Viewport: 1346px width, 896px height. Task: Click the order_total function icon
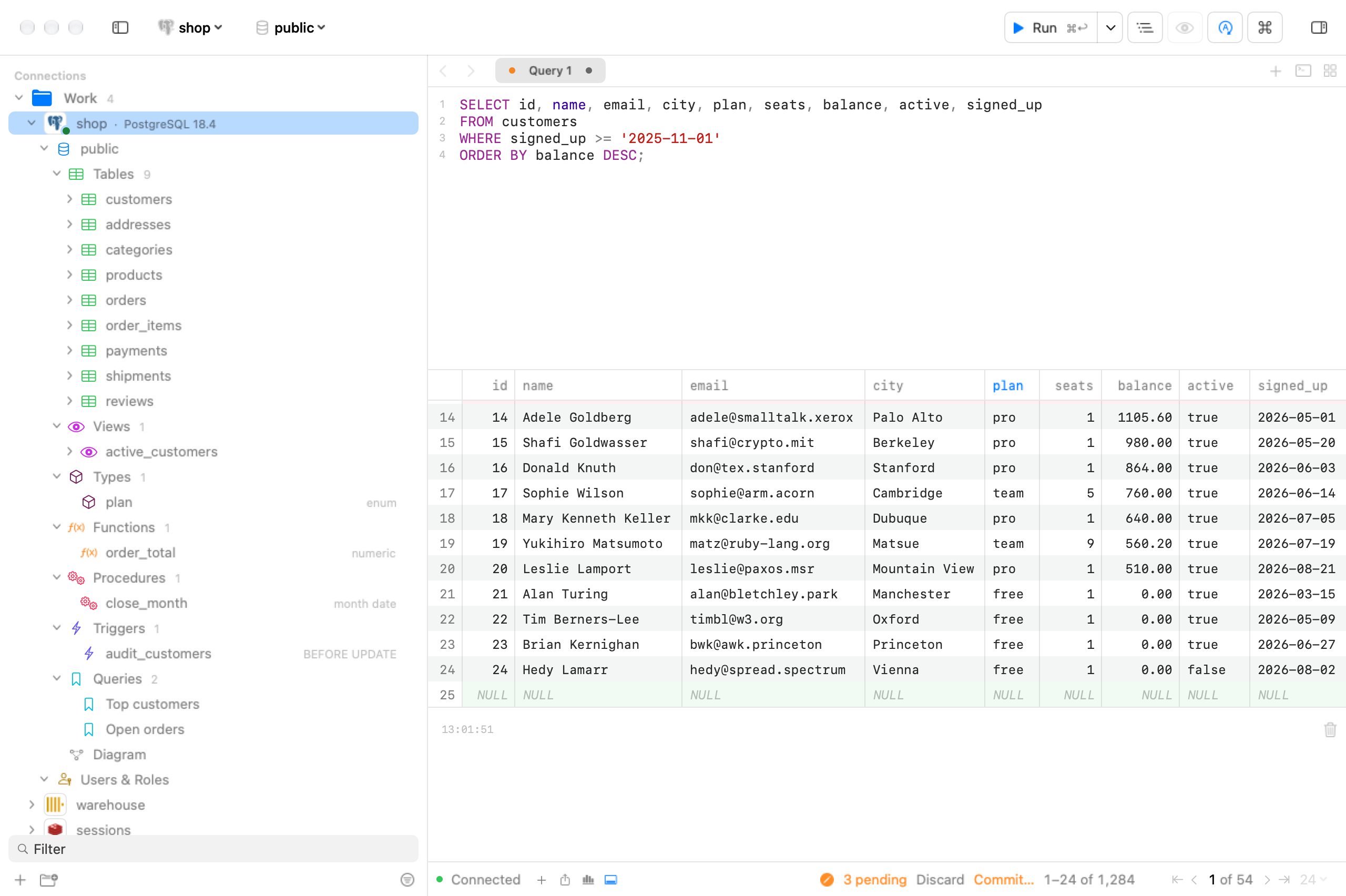pyautogui.click(x=88, y=553)
